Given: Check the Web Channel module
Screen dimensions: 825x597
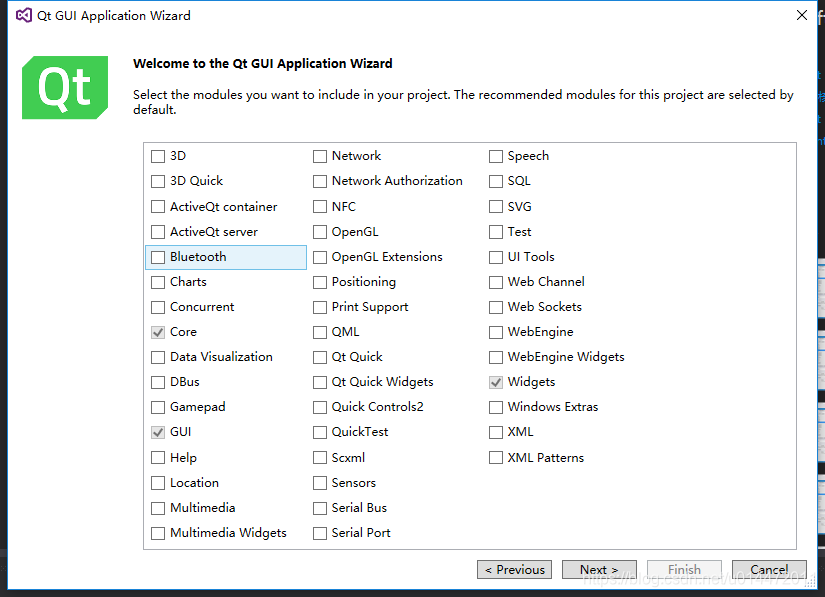Looking at the screenshot, I should click(x=496, y=282).
